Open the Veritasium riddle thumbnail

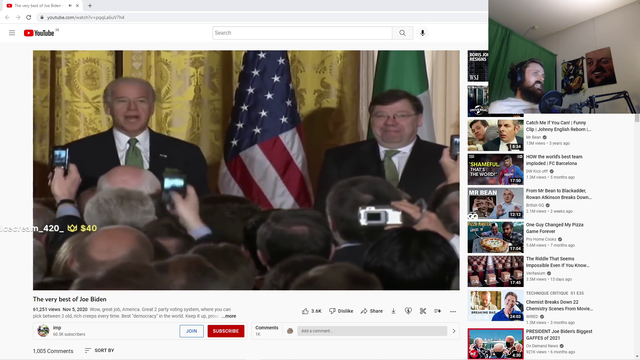(496, 271)
